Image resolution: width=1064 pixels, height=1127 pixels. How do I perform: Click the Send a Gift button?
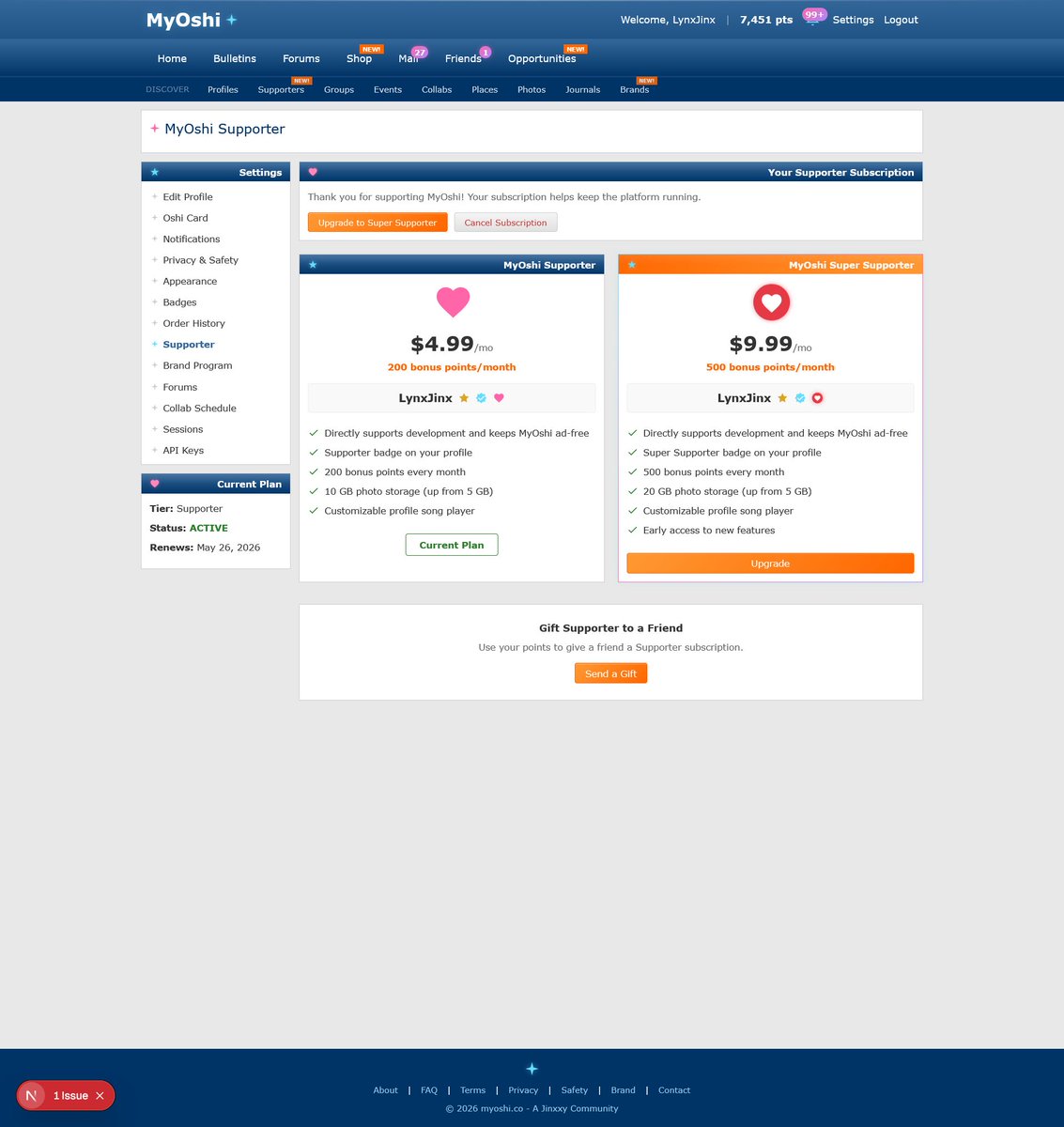(x=610, y=673)
